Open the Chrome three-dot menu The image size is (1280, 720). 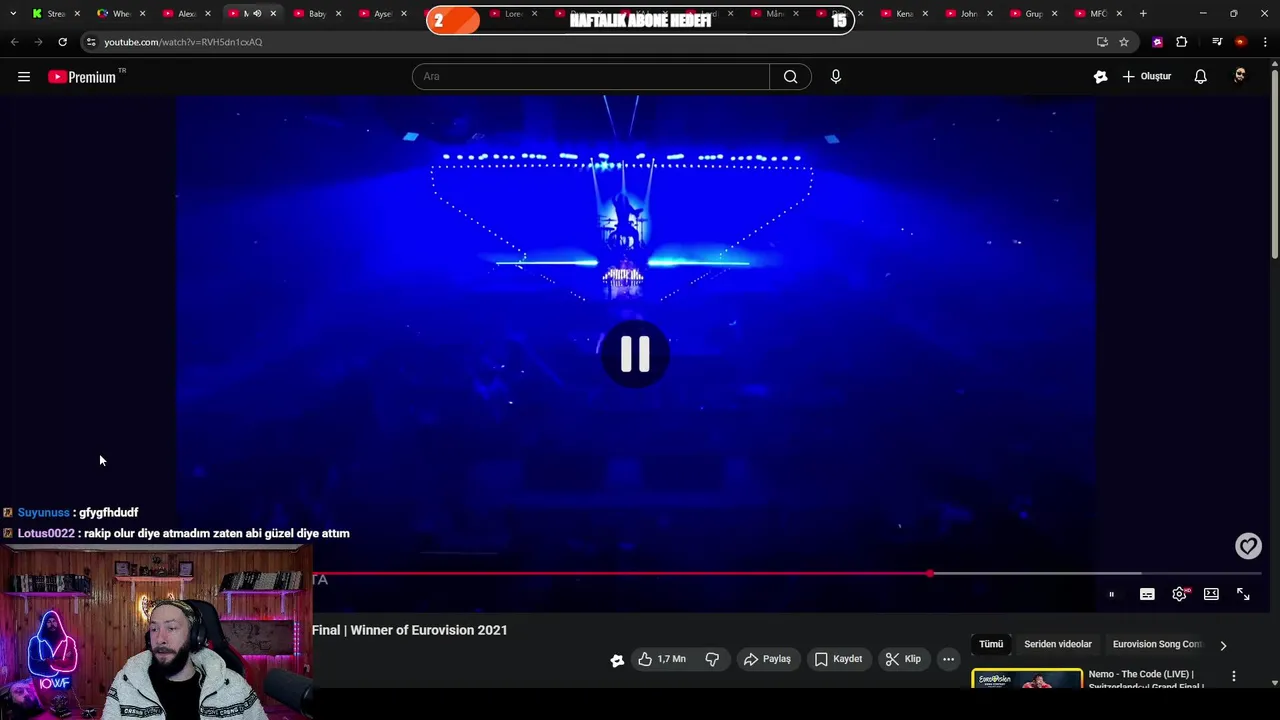coord(1265,42)
